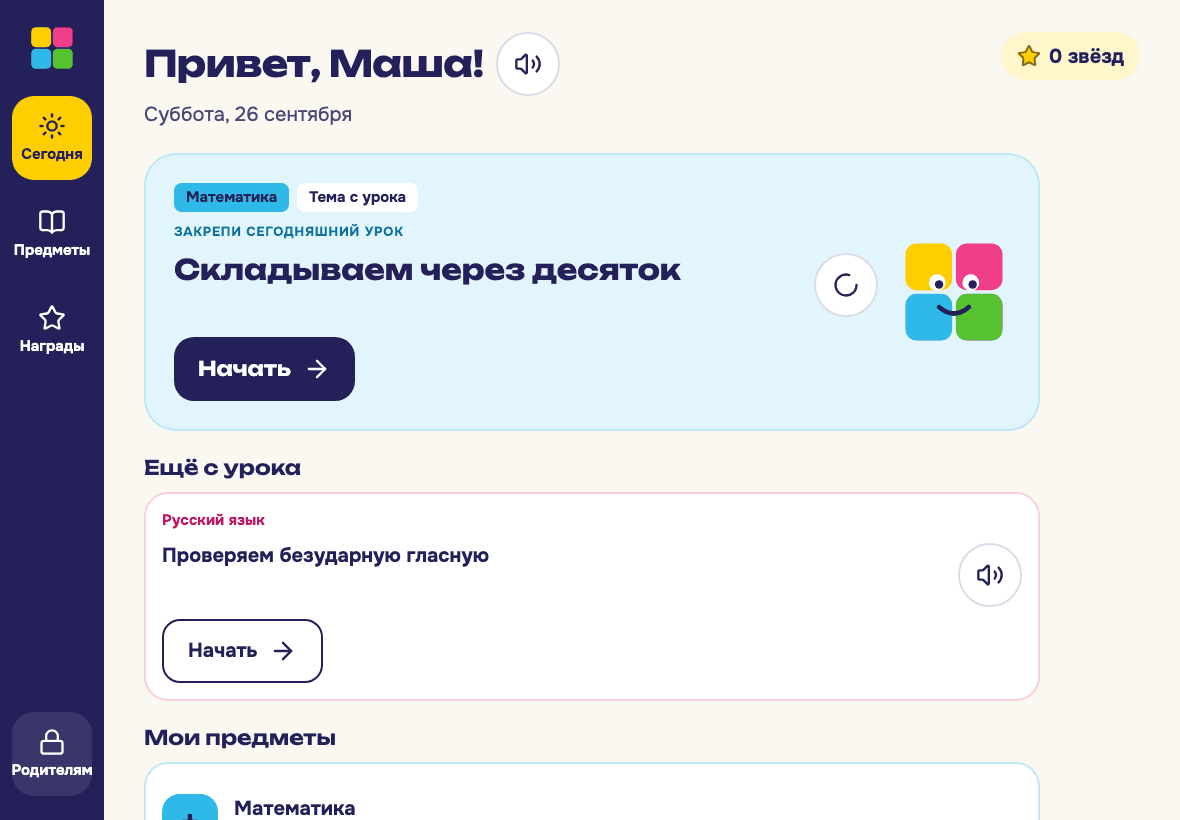Click the blue Математика subject icon
The image size is (1180, 820).
[190, 806]
